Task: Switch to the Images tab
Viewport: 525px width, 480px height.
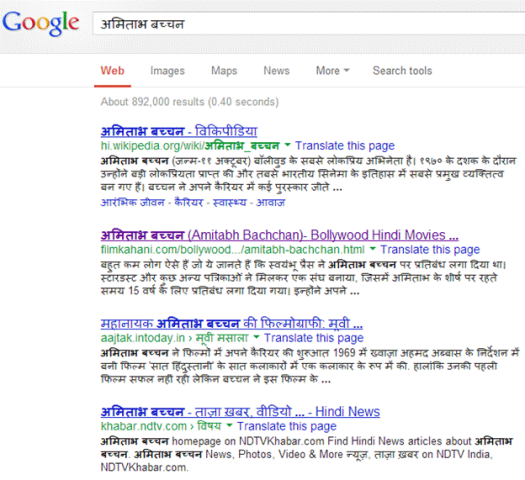Action: click(167, 71)
